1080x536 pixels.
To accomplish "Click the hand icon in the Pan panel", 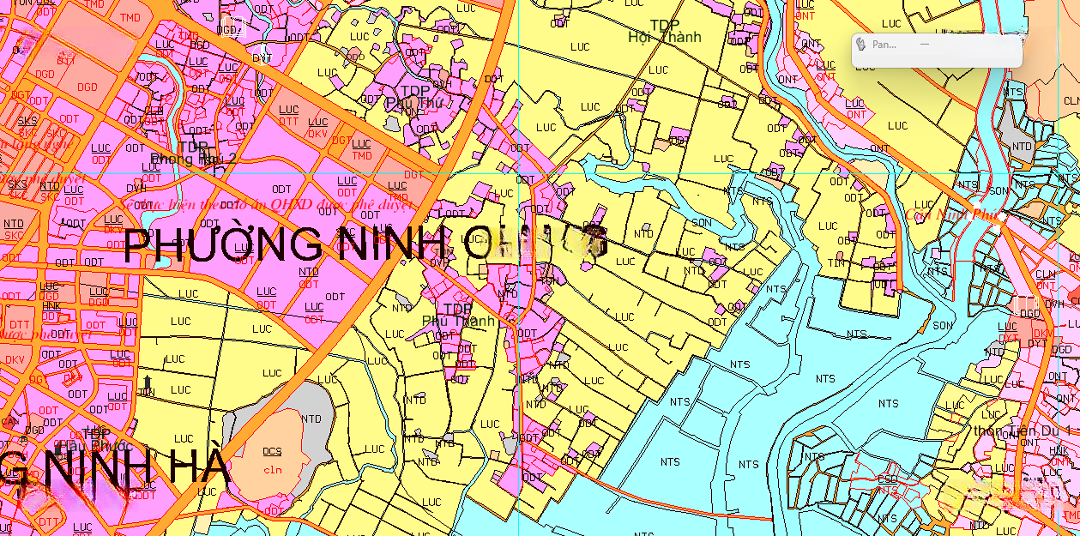I will click(861, 44).
